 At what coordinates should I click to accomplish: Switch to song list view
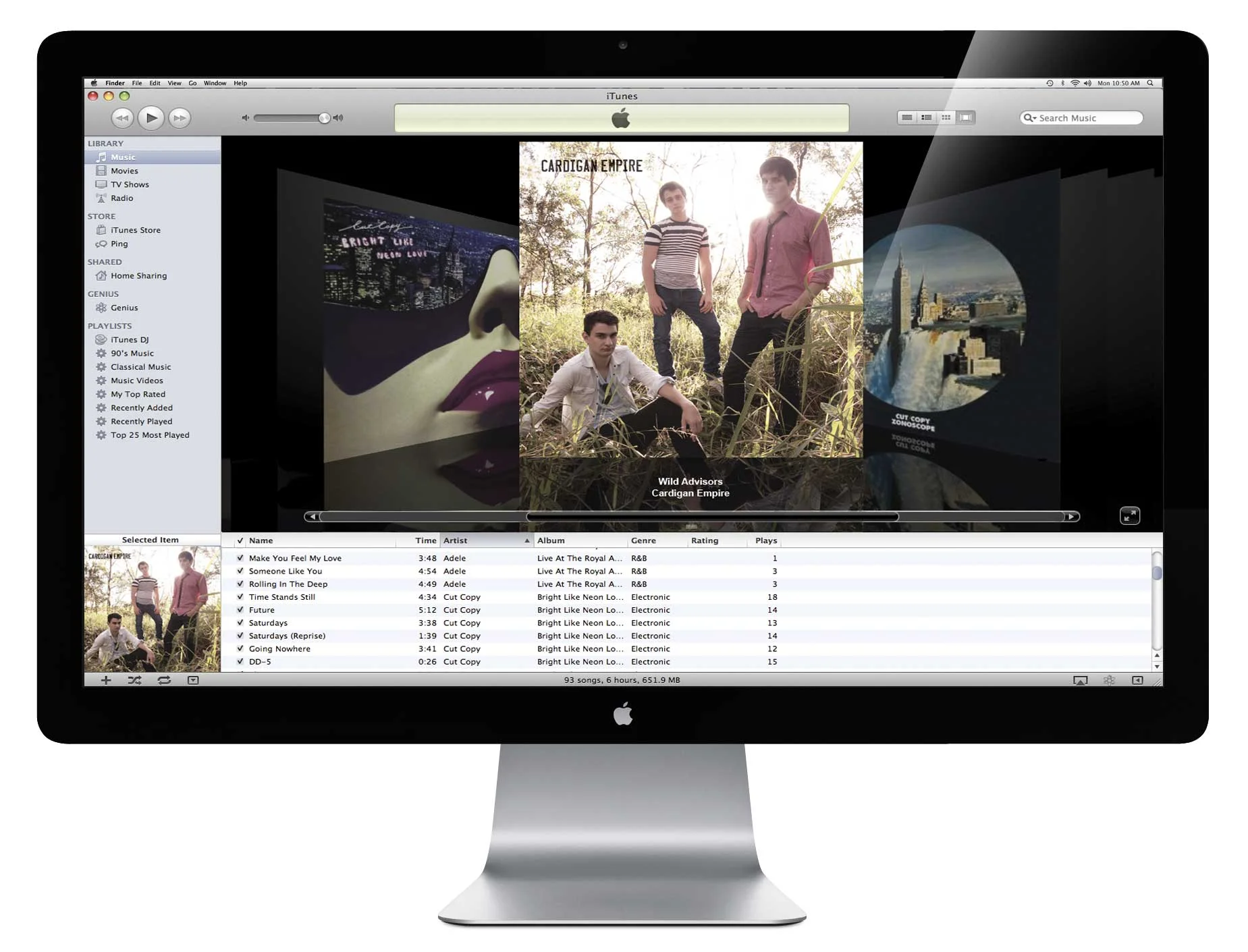[907, 117]
